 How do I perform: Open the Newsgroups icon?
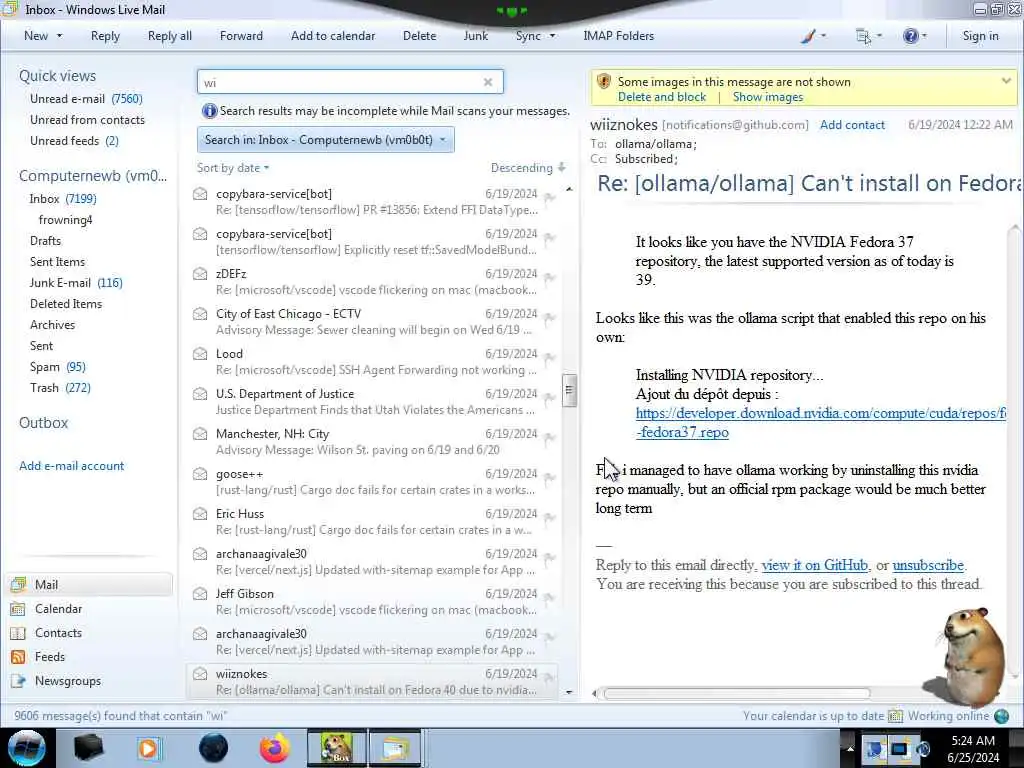(18, 681)
